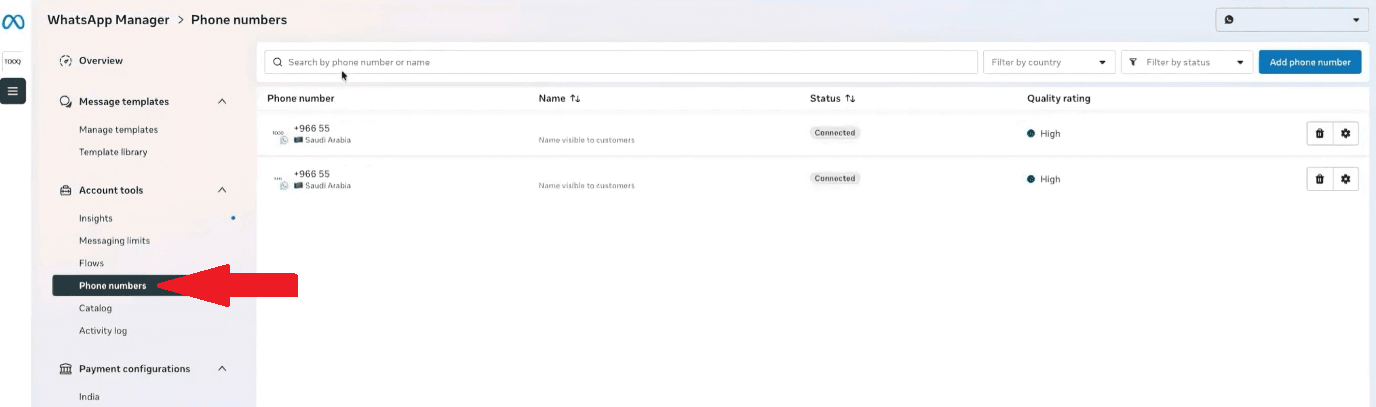
Task: Click the High quality rating in second row
Action: [1044, 180]
